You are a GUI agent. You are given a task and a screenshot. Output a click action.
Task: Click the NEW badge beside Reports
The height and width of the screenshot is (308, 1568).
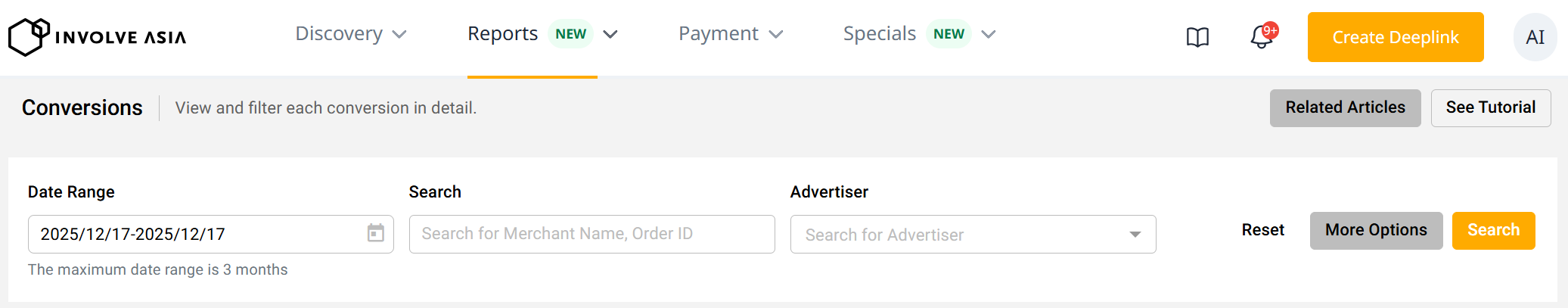pyautogui.click(x=570, y=34)
